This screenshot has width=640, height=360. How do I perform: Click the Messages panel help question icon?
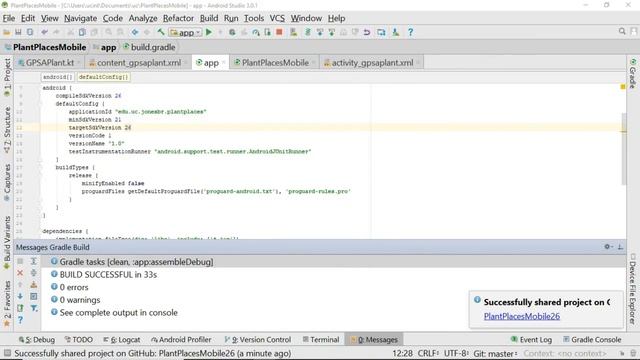(x=20, y=320)
